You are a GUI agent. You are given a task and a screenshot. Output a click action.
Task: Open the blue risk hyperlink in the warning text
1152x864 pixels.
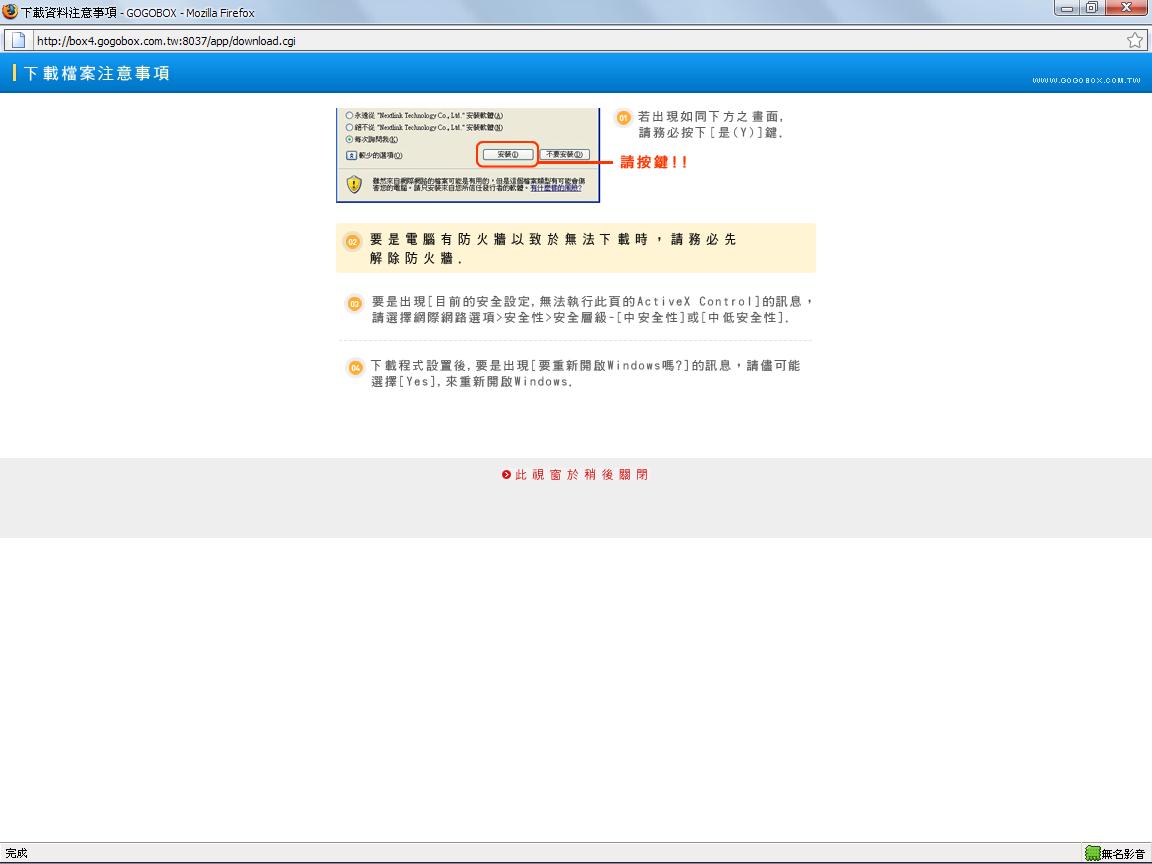point(555,188)
